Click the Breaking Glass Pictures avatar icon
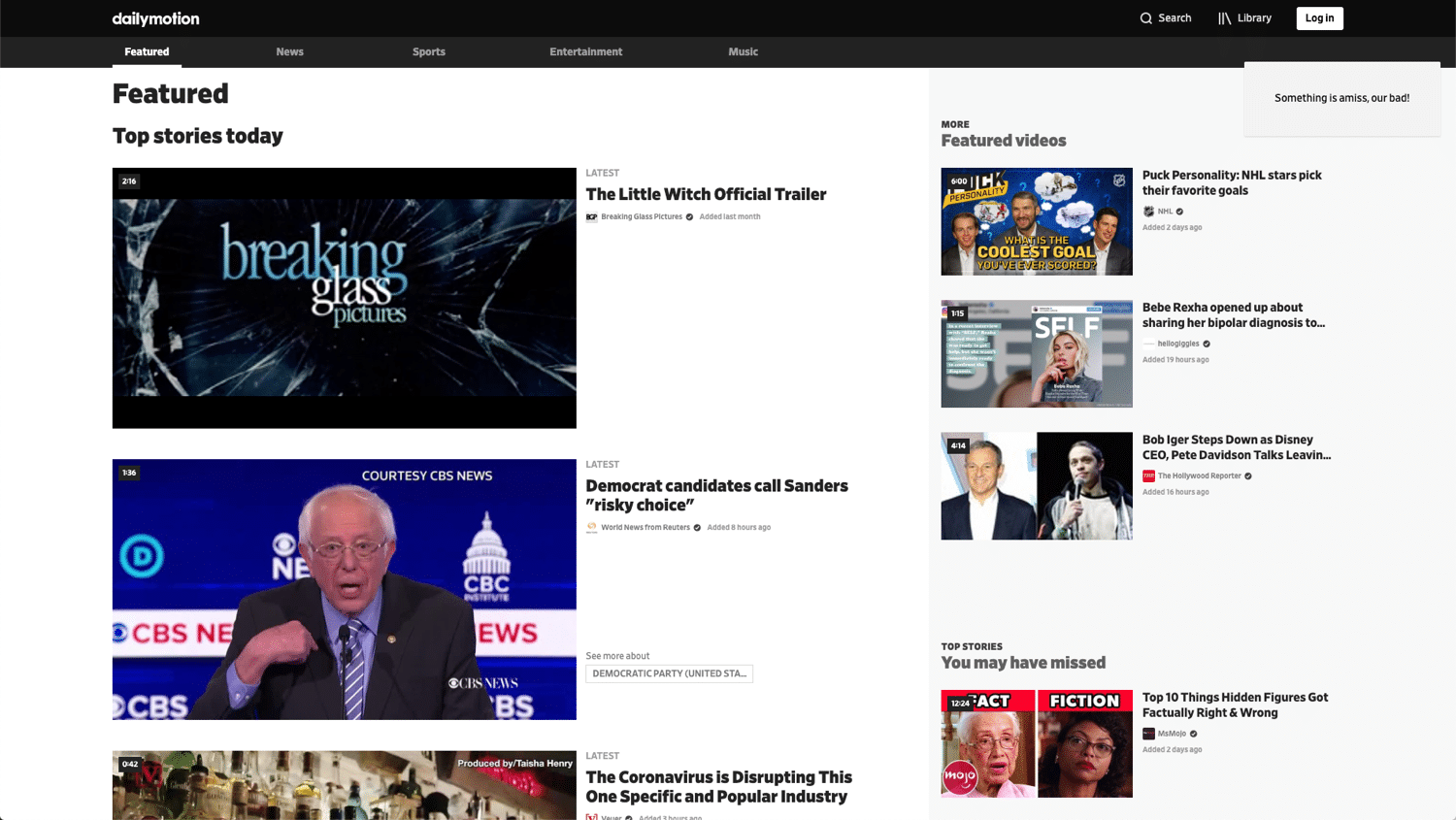 [591, 216]
